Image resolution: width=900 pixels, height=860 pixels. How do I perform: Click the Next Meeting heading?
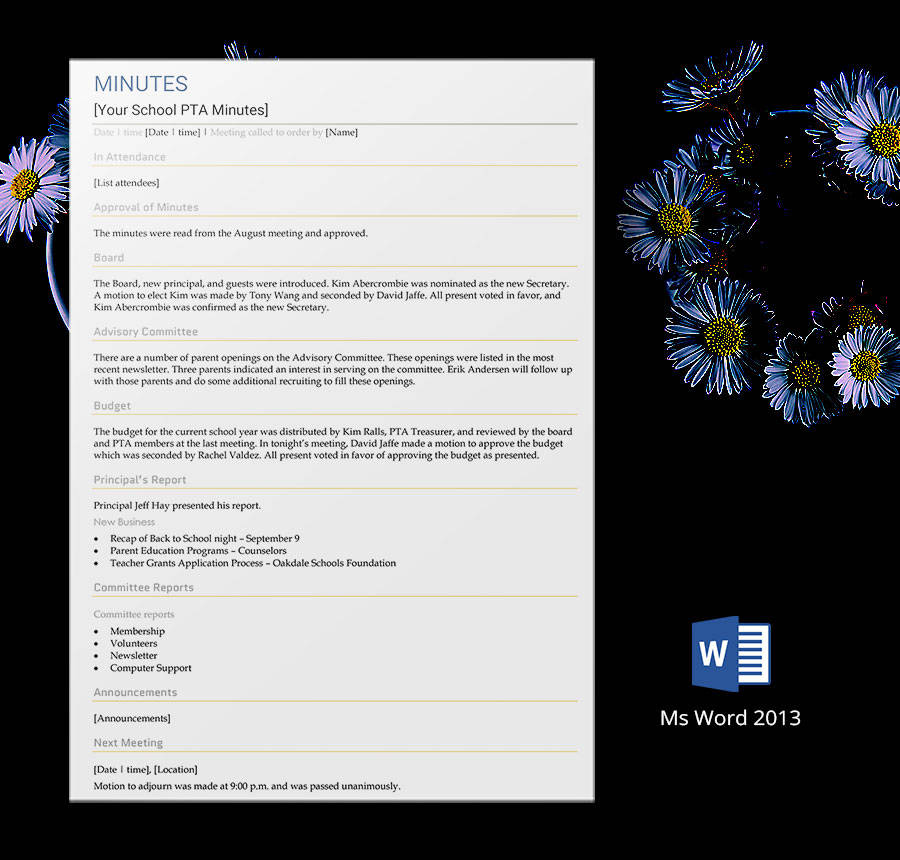(128, 743)
